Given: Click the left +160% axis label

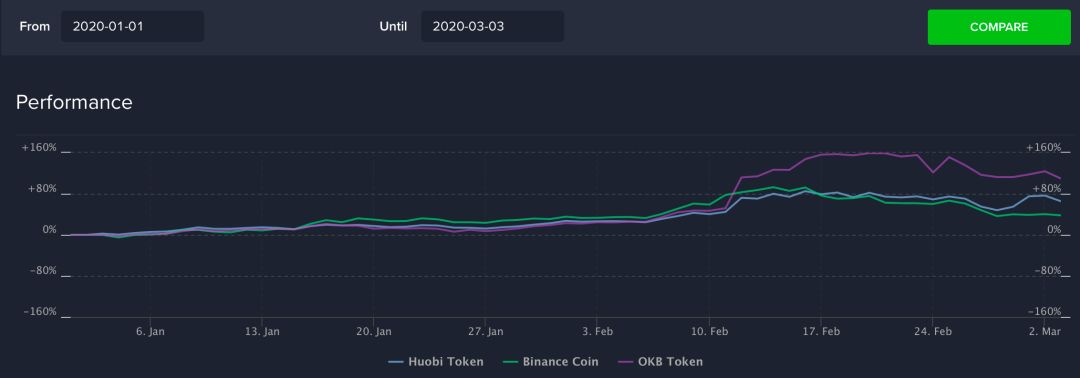Looking at the screenshot, I should click(39, 147).
